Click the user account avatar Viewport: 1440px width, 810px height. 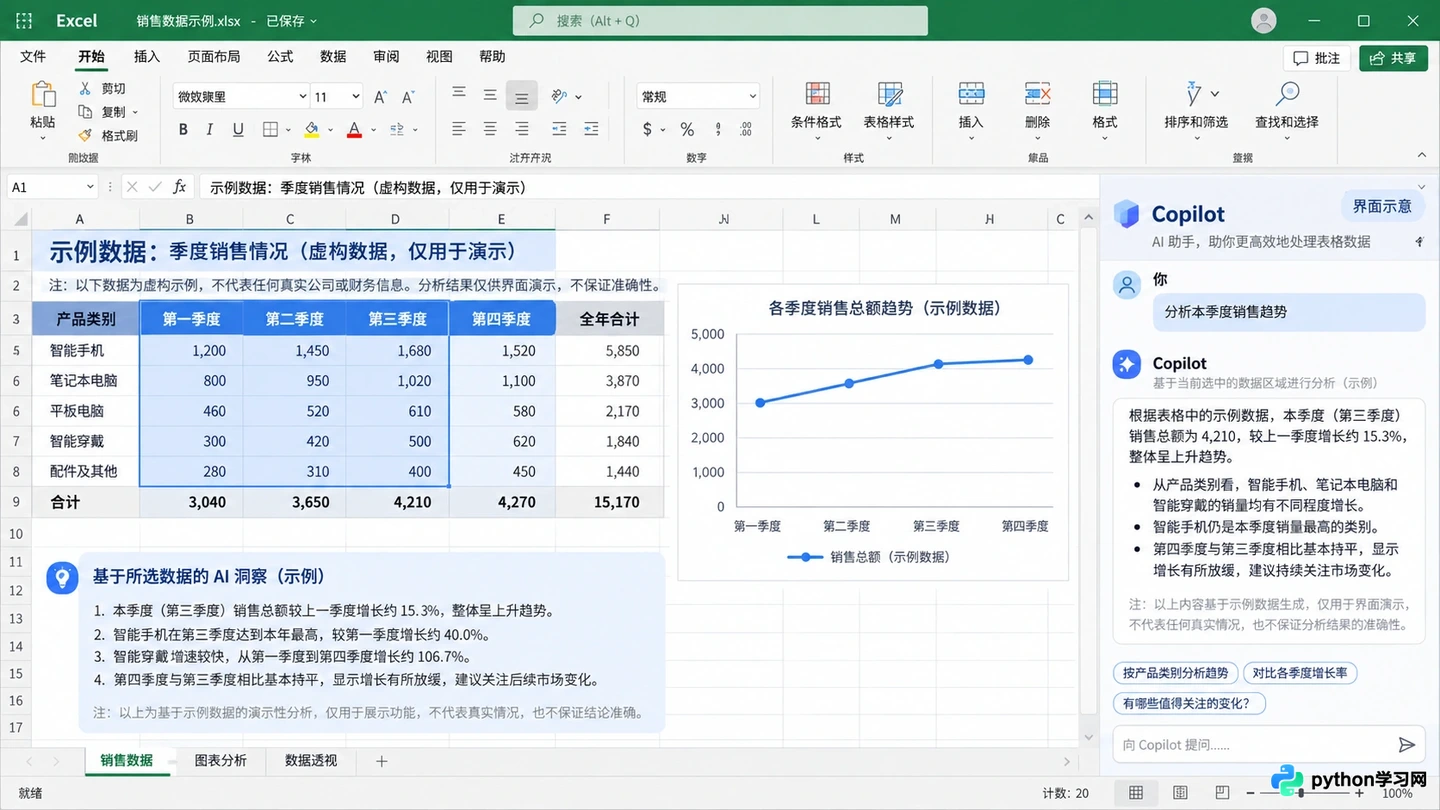coord(1264,20)
